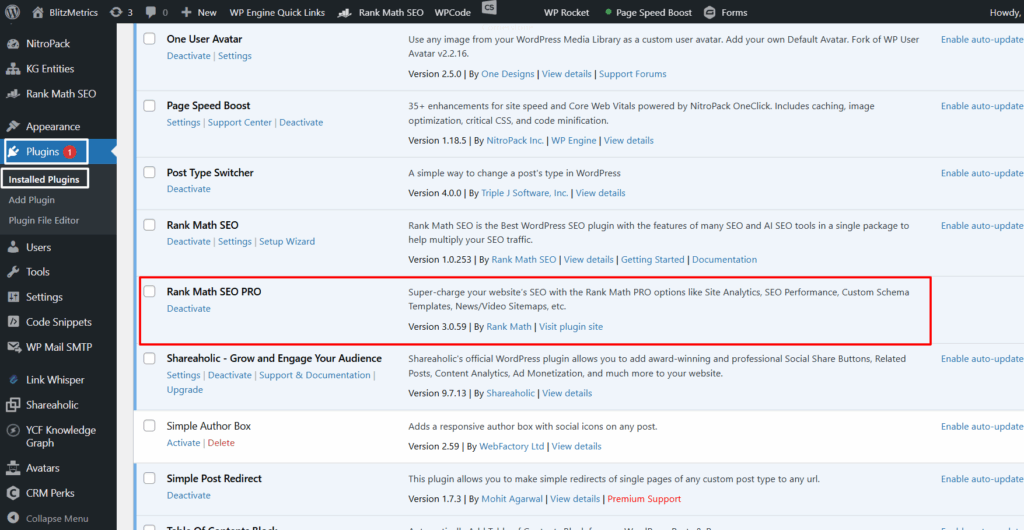This screenshot has height=530, width=1024.
Task: Open Triple J Software, Inc. author link
Action: 524,193
